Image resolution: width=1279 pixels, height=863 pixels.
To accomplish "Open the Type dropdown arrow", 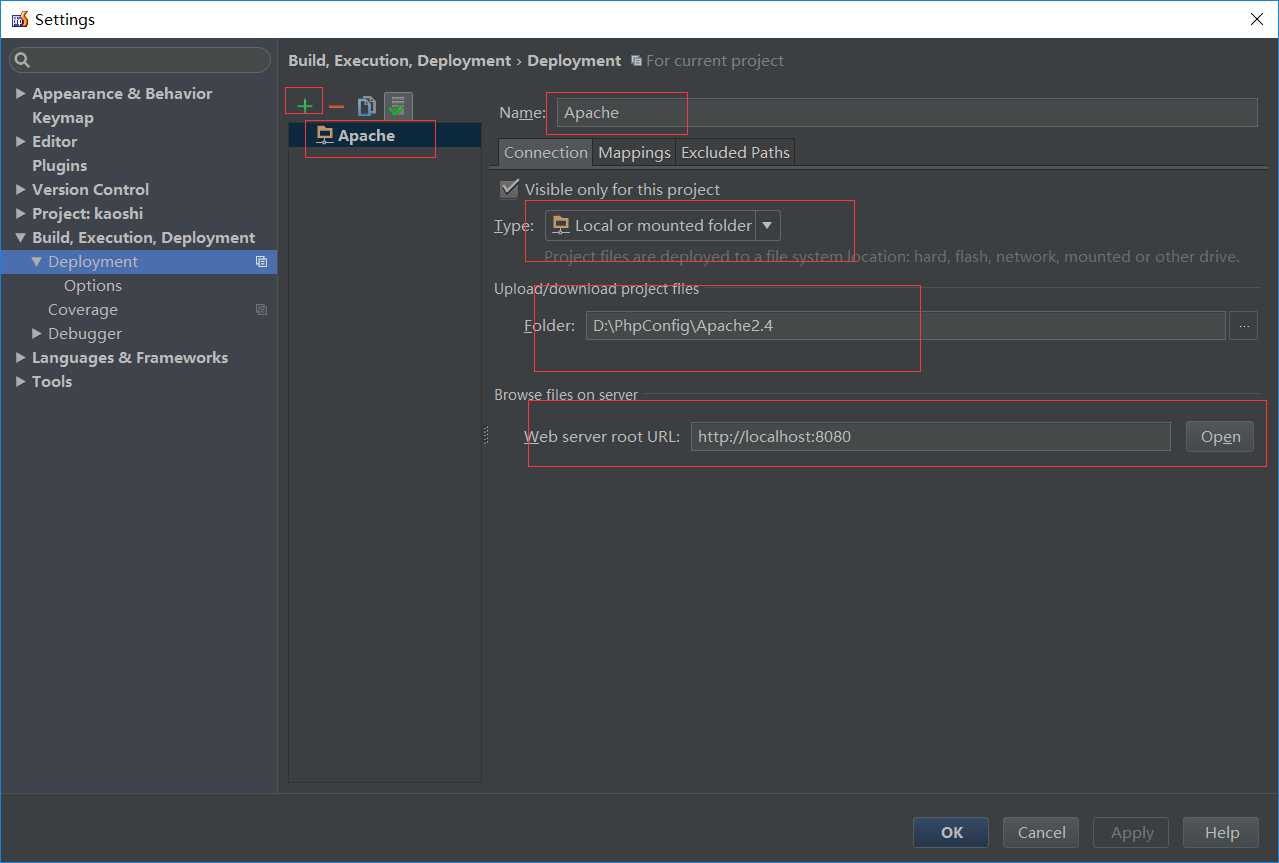I will pyautogui.click(x=767, y=225).
